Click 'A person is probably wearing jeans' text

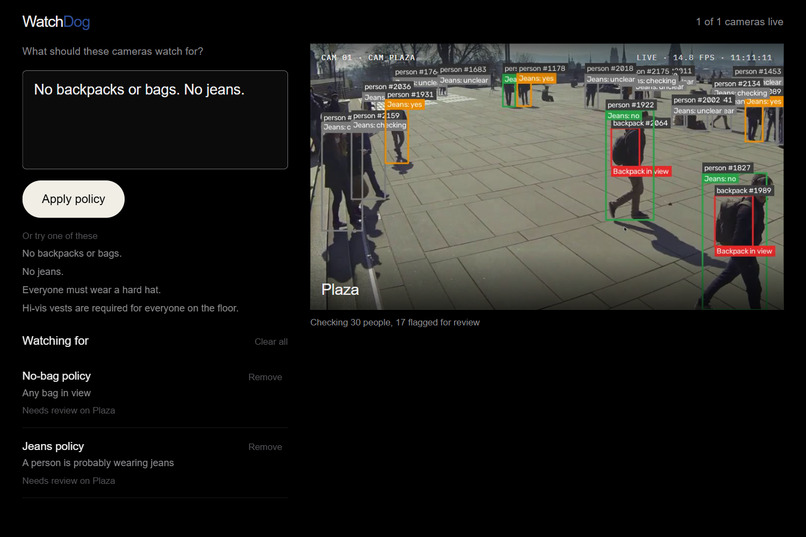click(x=98, y=463)
